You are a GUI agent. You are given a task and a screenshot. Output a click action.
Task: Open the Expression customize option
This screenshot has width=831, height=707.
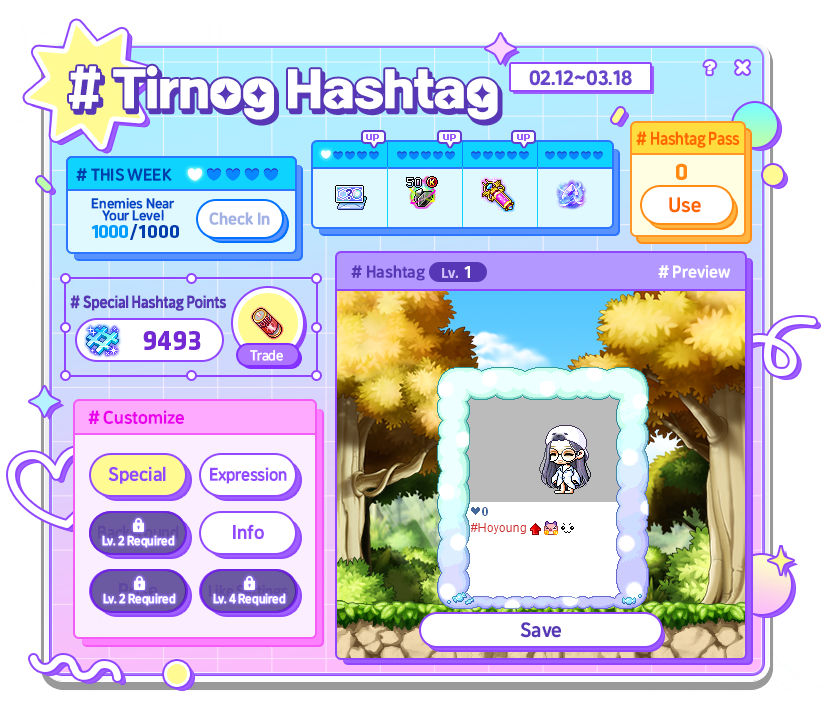248,475
